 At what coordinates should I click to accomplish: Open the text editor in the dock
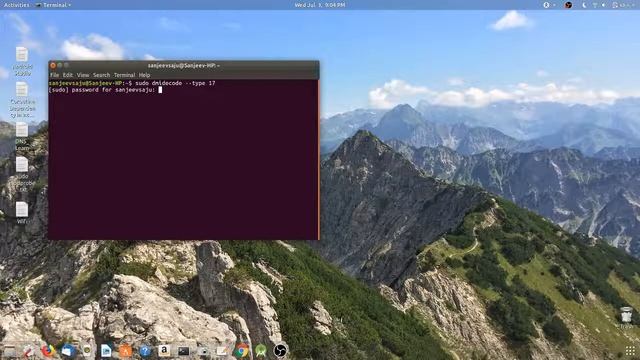click(222, 350)
